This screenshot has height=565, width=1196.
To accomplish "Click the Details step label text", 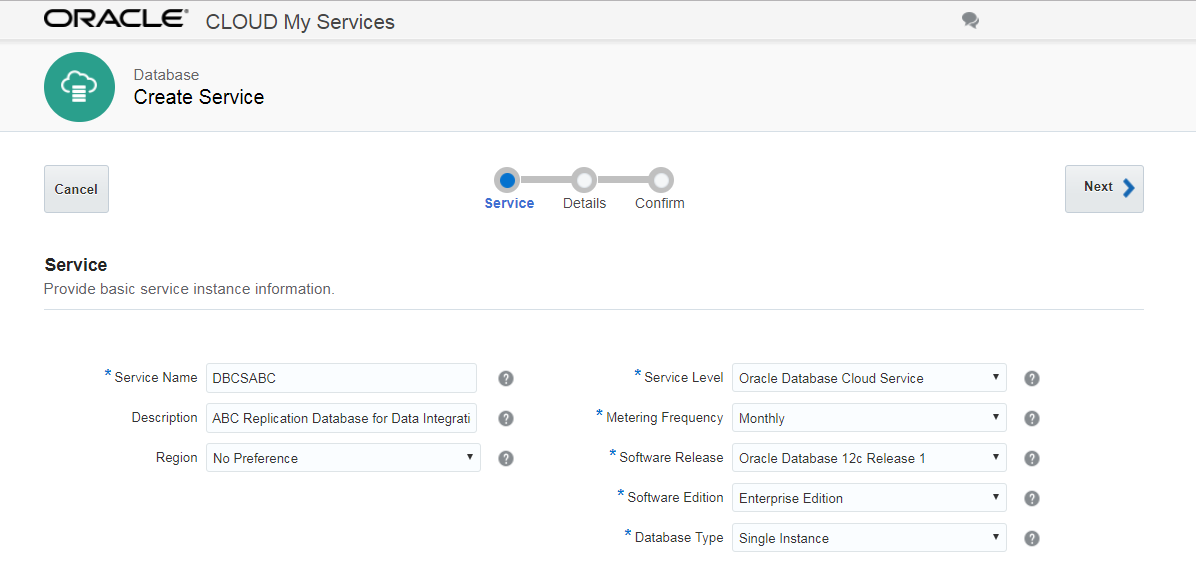I will coord(584,204).
